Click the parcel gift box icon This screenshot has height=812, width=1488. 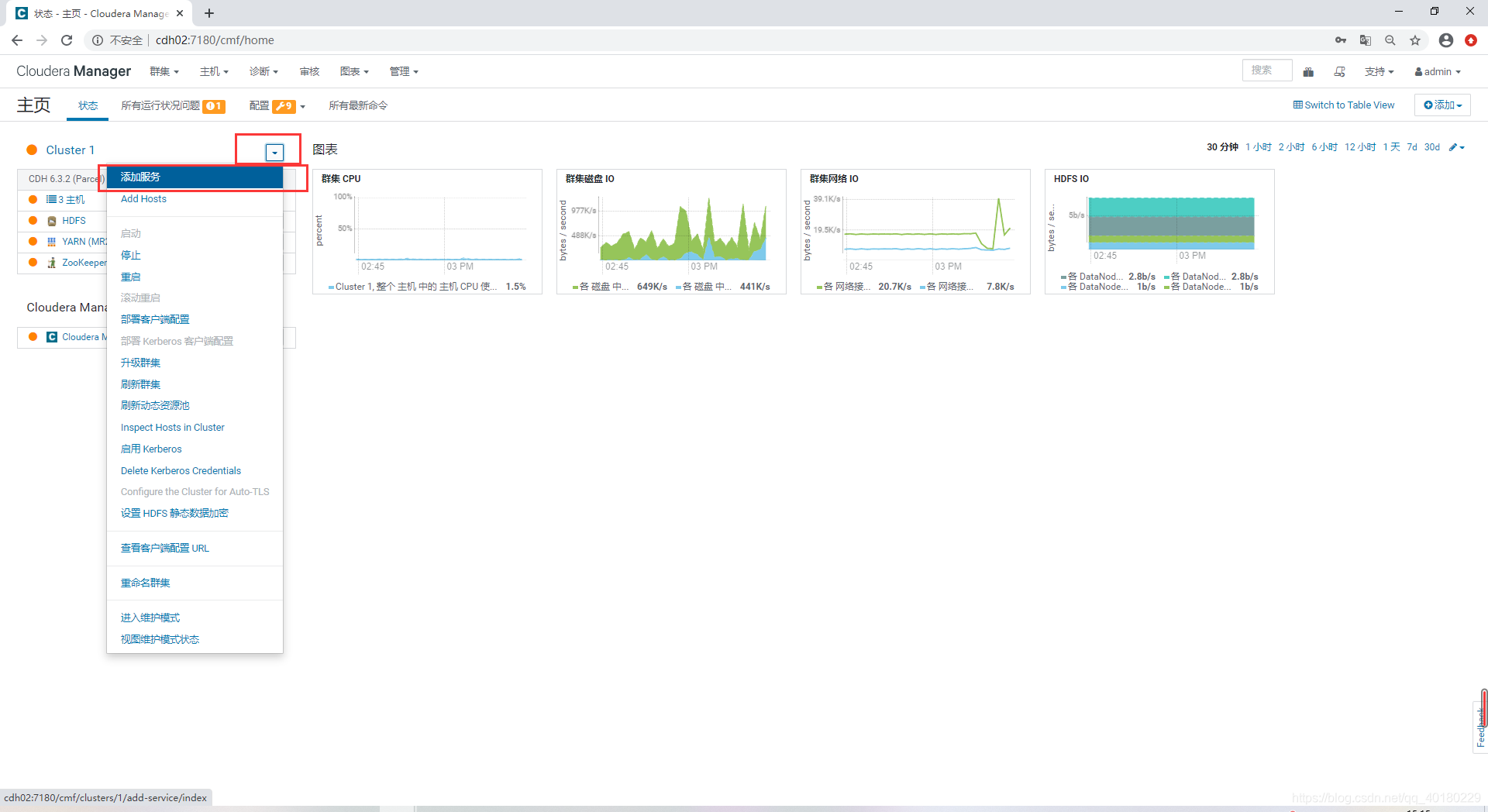point(1308,71)
